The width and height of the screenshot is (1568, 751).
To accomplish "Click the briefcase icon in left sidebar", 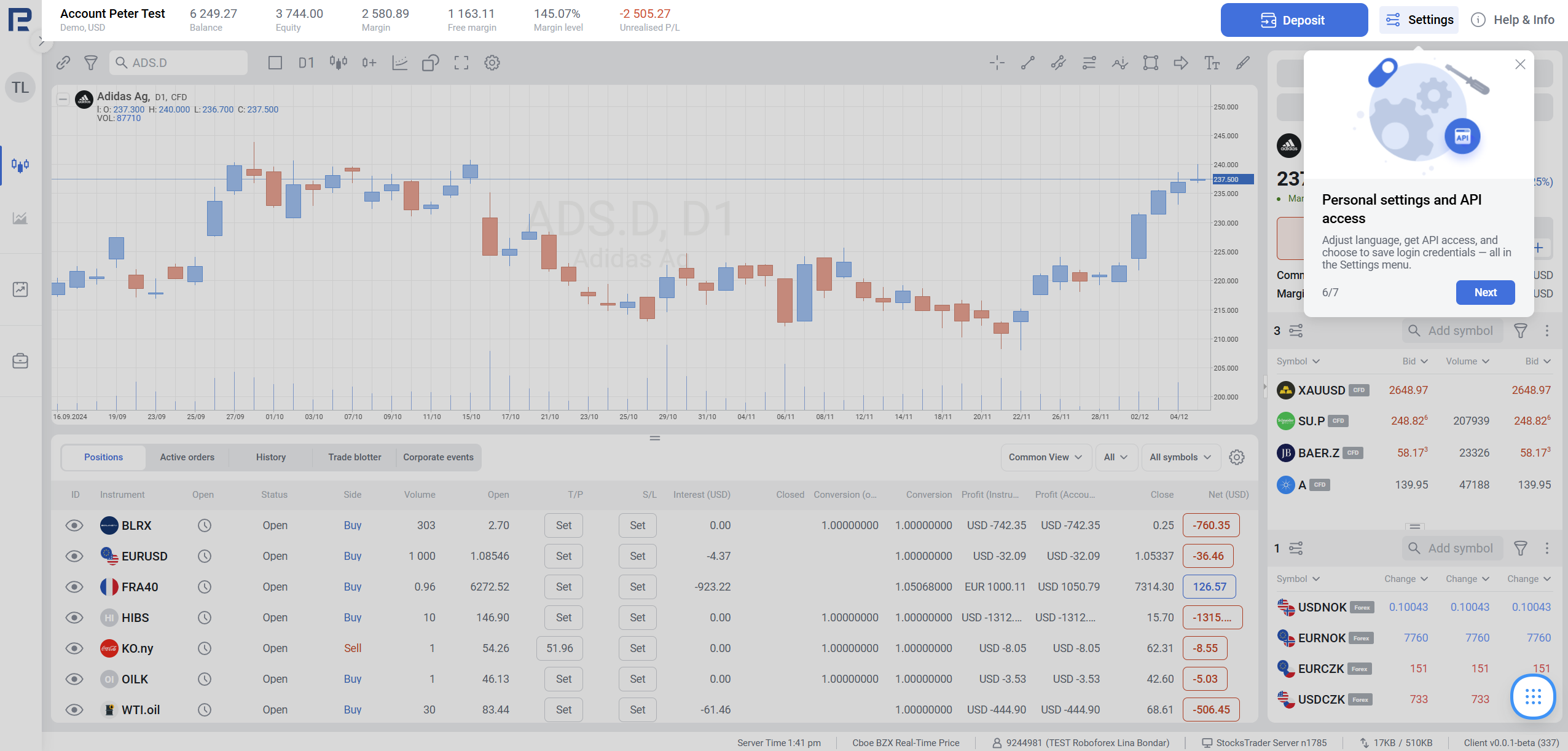I will (20, 361).
